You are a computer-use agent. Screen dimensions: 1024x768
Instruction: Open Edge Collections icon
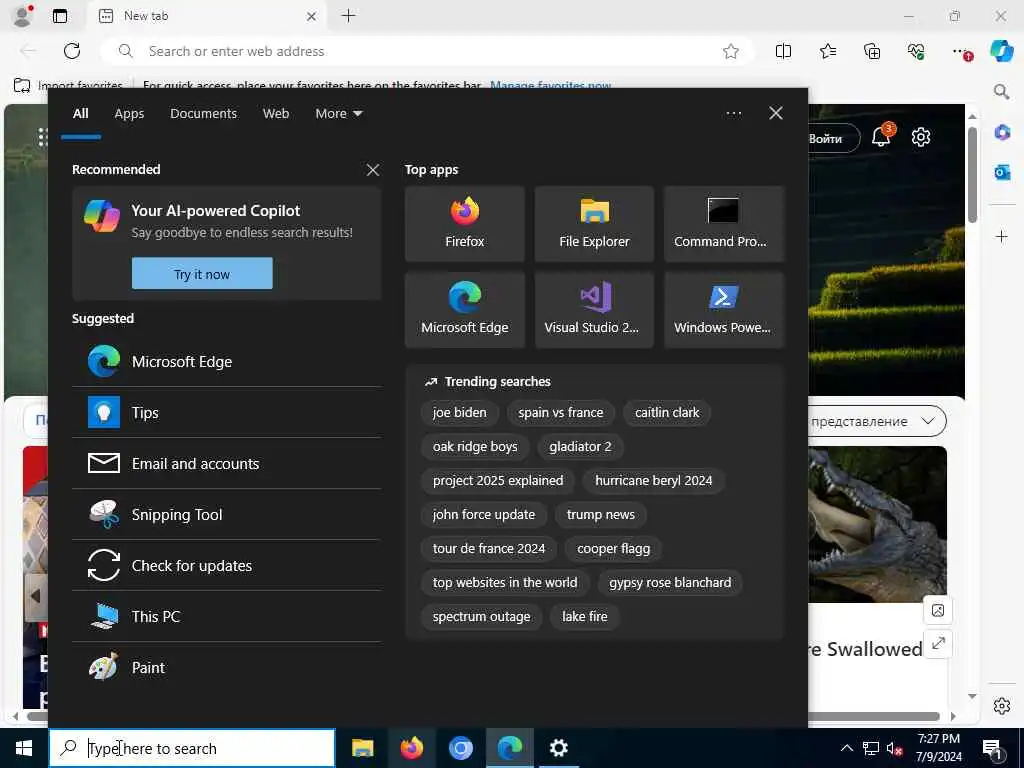coord(872,52)
